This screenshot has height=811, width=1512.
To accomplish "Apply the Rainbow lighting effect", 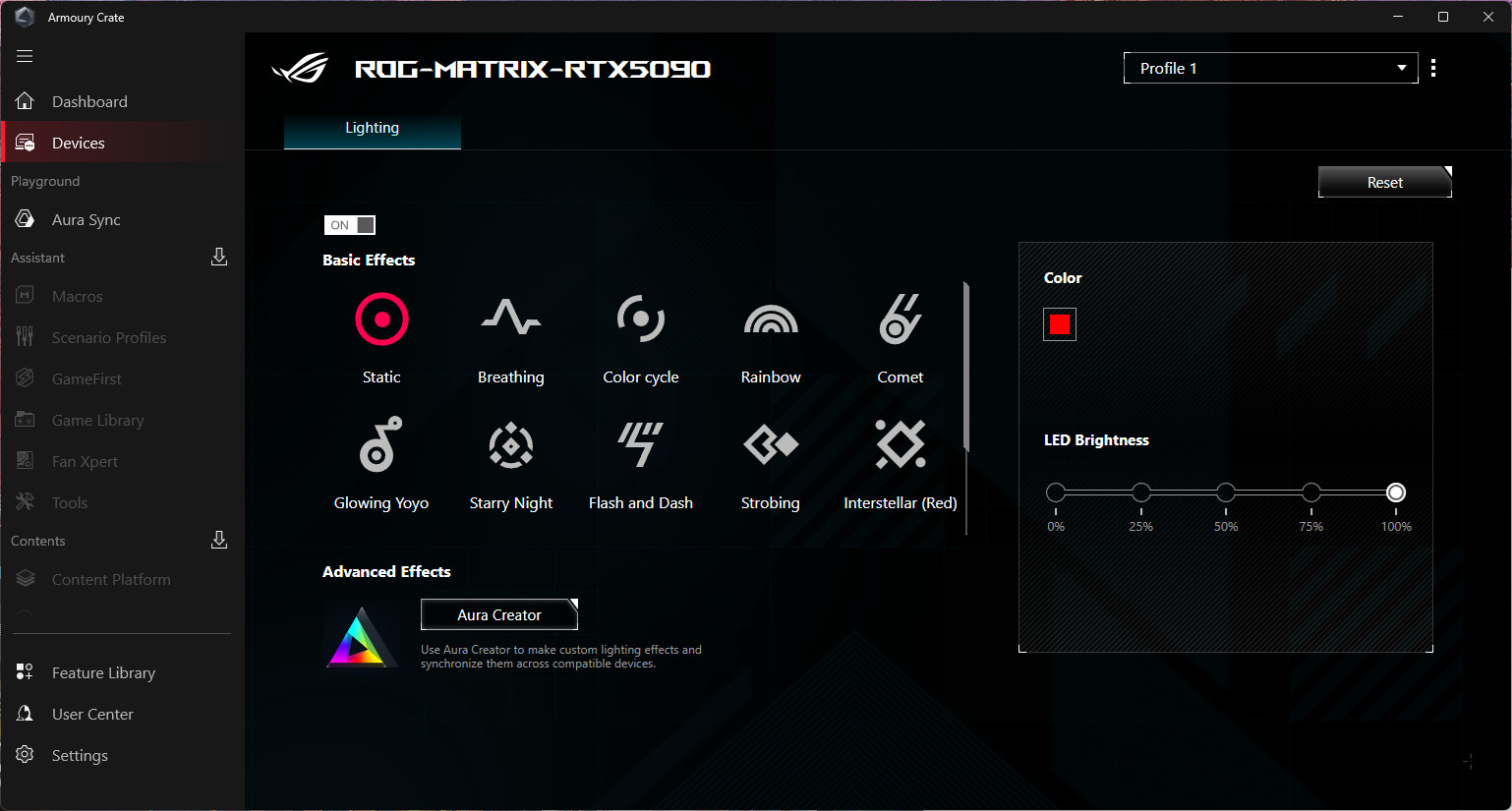I will (771, 319).
